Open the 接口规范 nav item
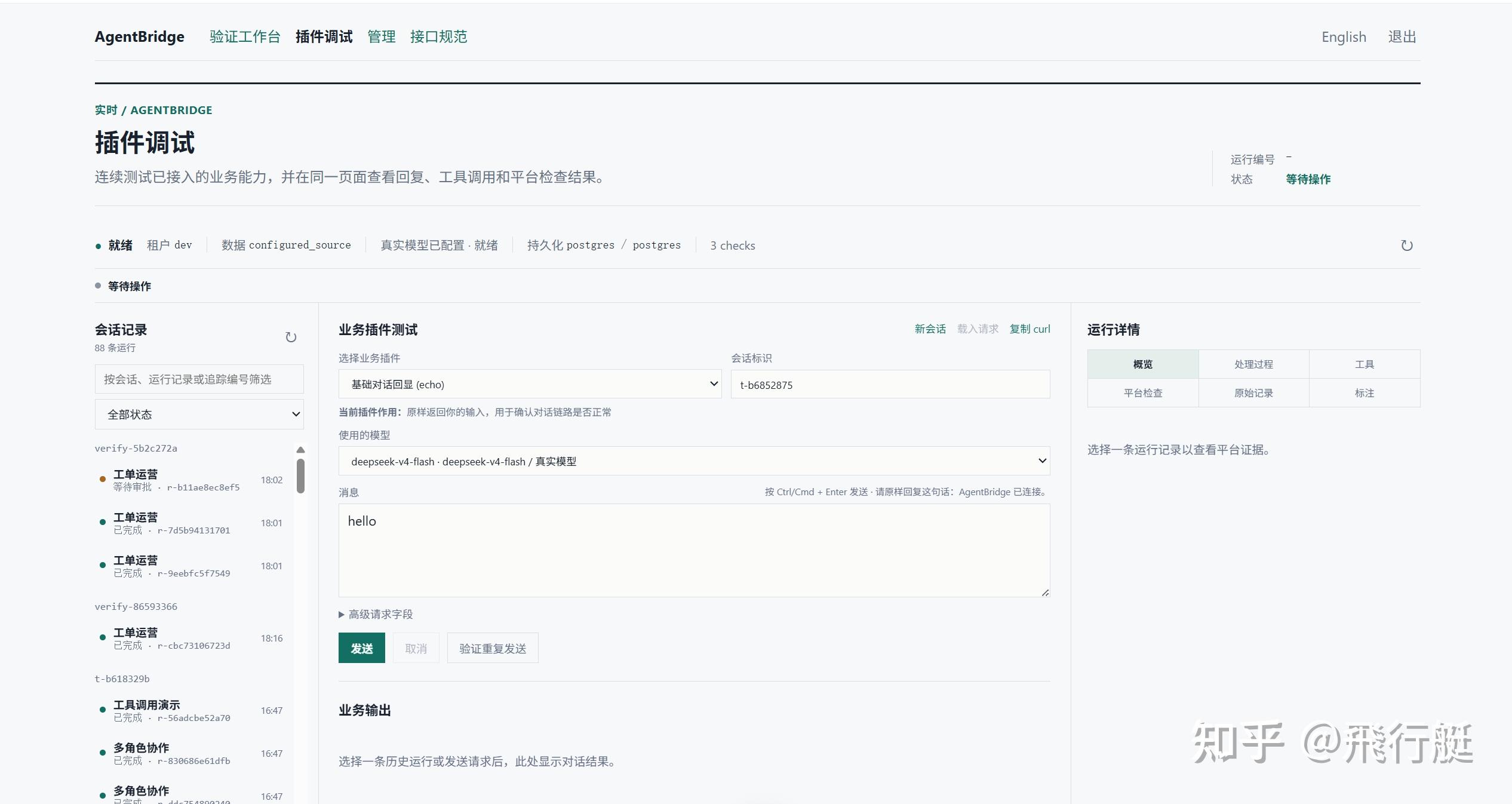Image resolution: width=1512 pixels, height=804 pixels. 439,37
